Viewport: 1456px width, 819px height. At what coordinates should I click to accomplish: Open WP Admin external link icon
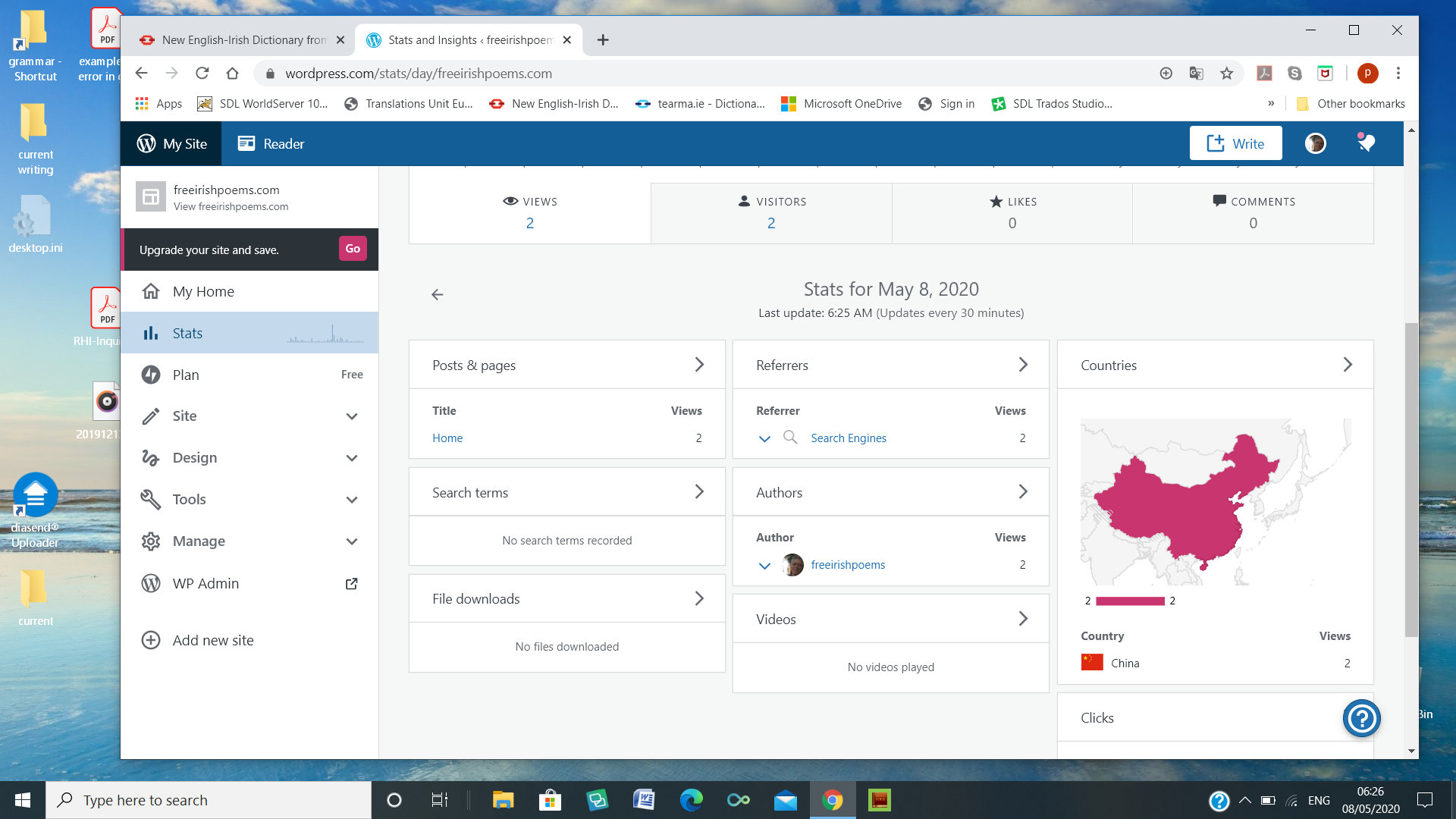(x=351, y=584)
